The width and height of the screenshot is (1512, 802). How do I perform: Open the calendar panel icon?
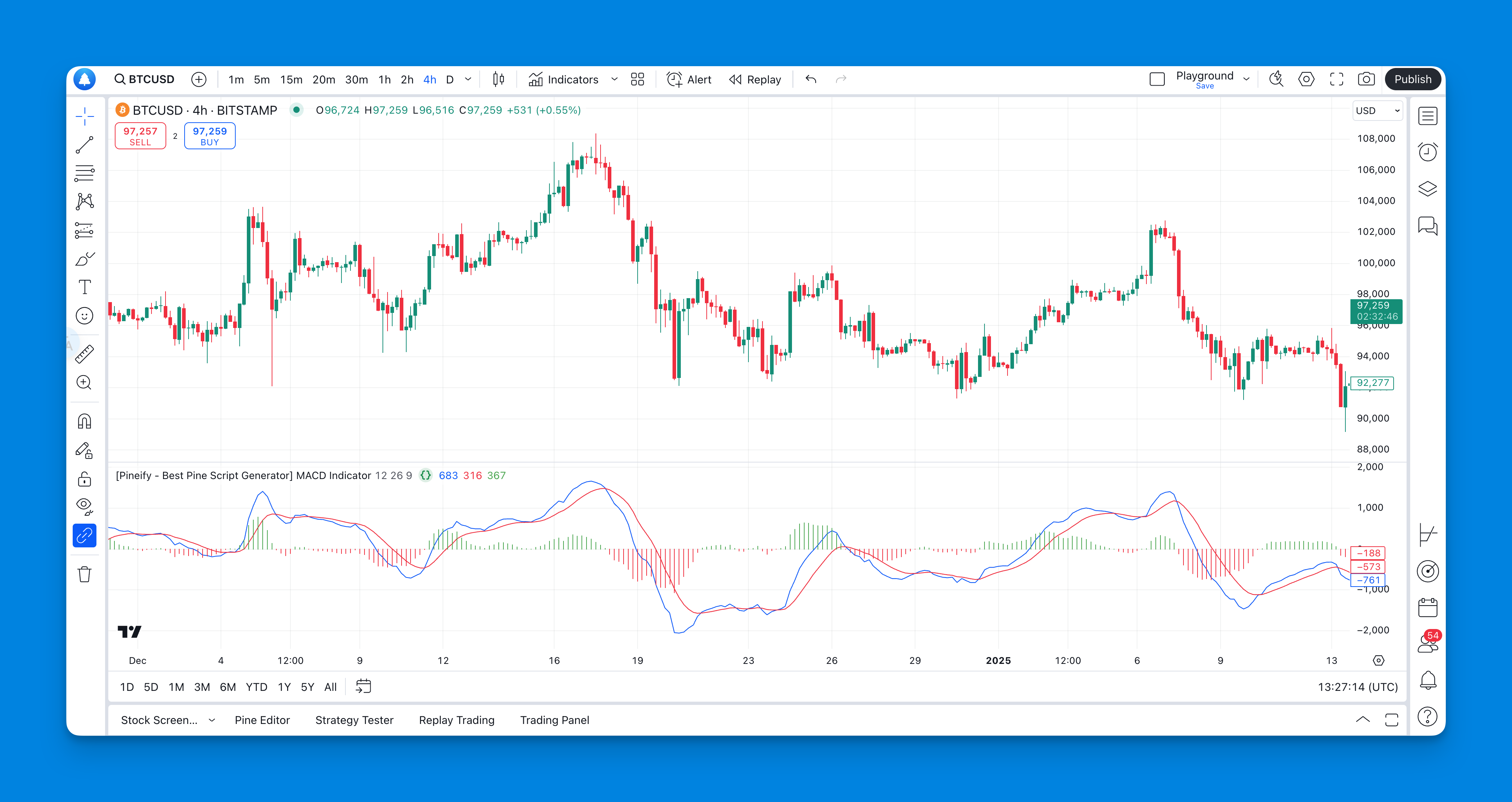tap(1427, 607)
